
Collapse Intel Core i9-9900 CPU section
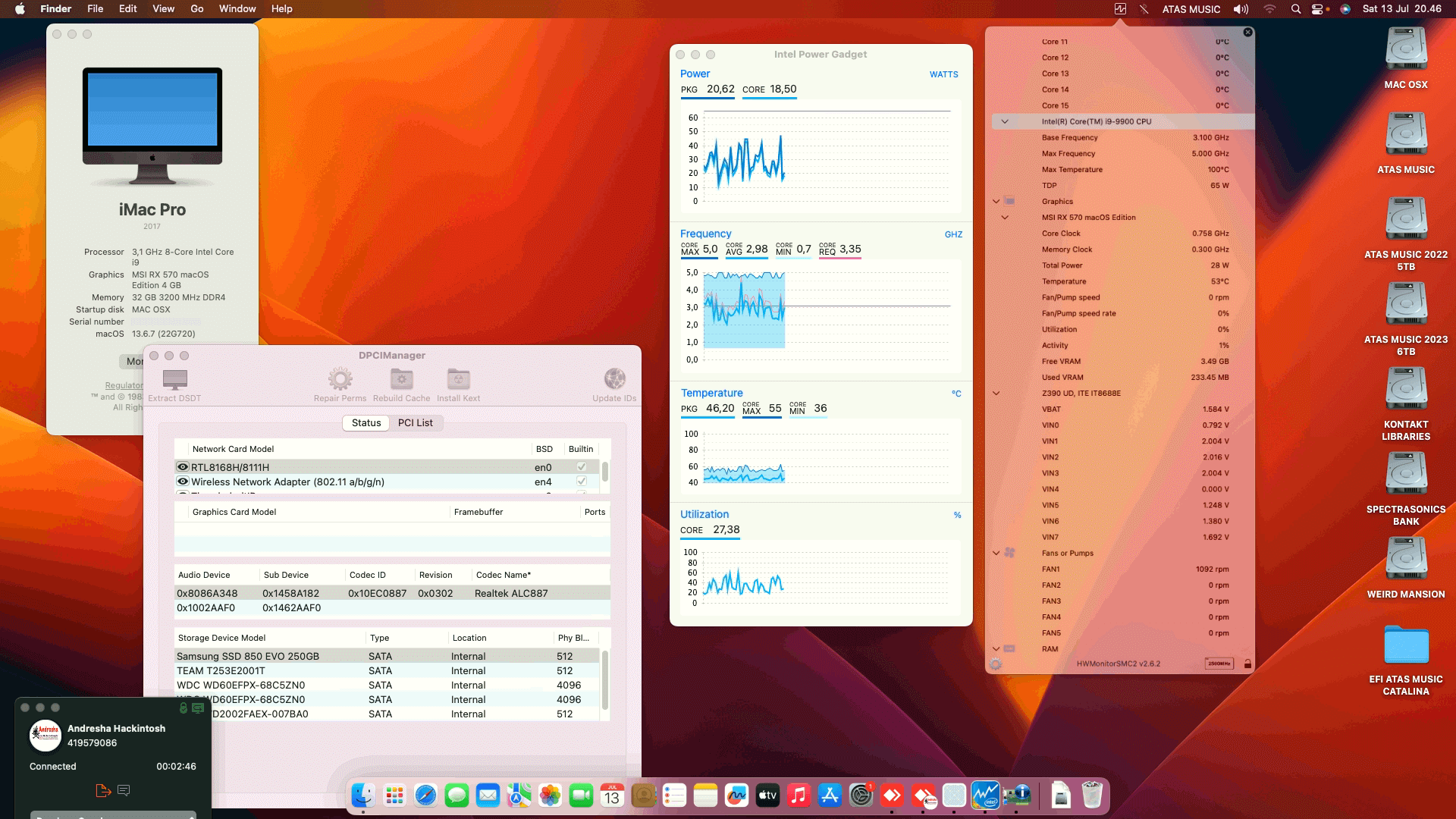pyautogui.click(x=1005, y=121)
